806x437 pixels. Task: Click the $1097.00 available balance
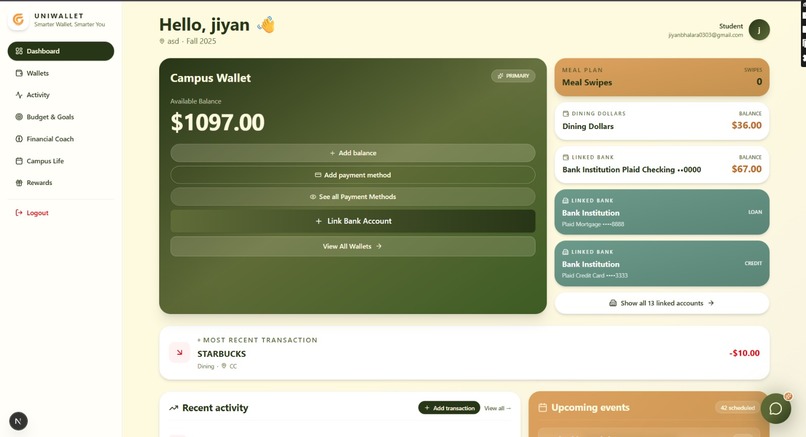point(217,122)
